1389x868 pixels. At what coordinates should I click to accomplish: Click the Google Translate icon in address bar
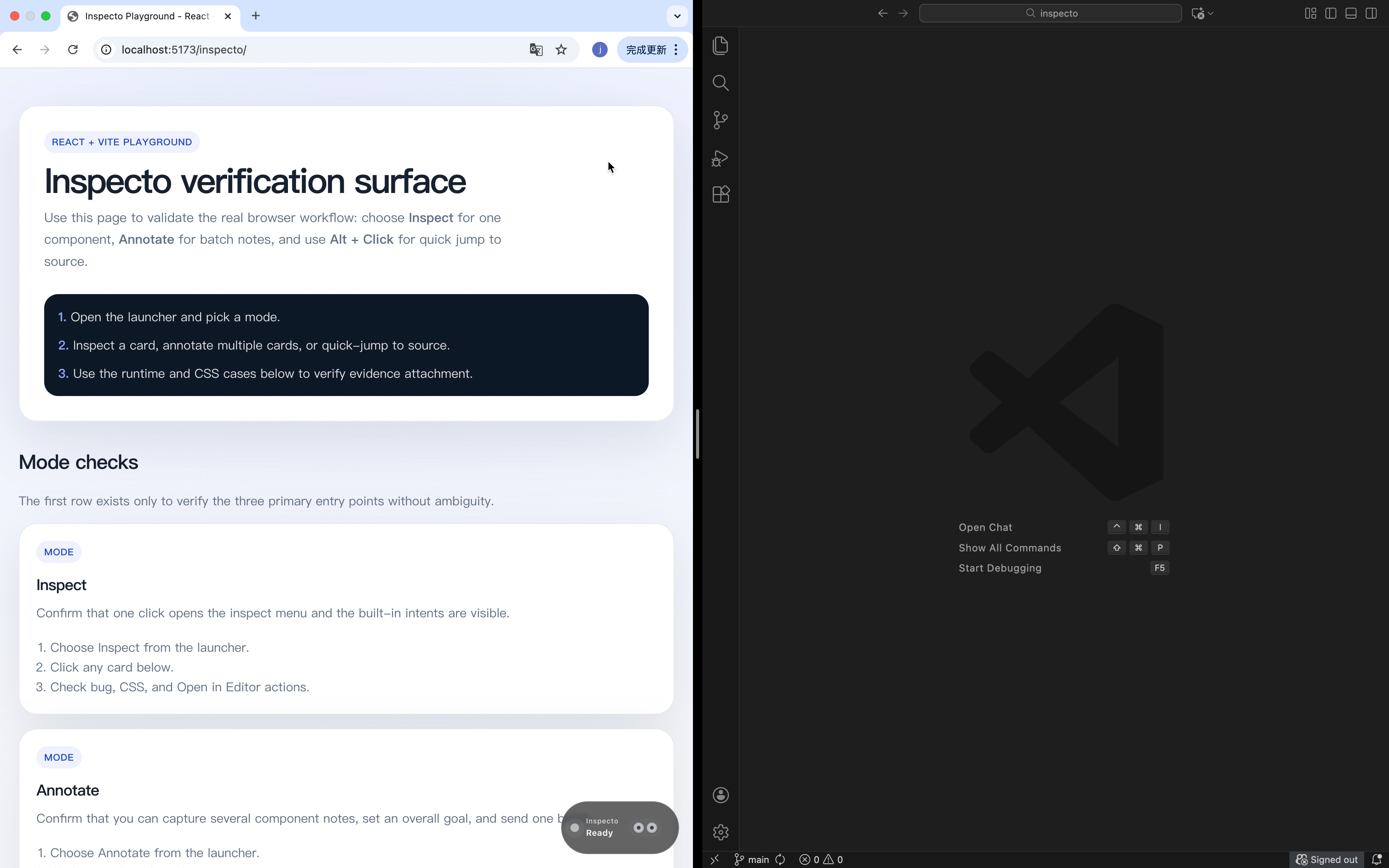coord(536,49)
